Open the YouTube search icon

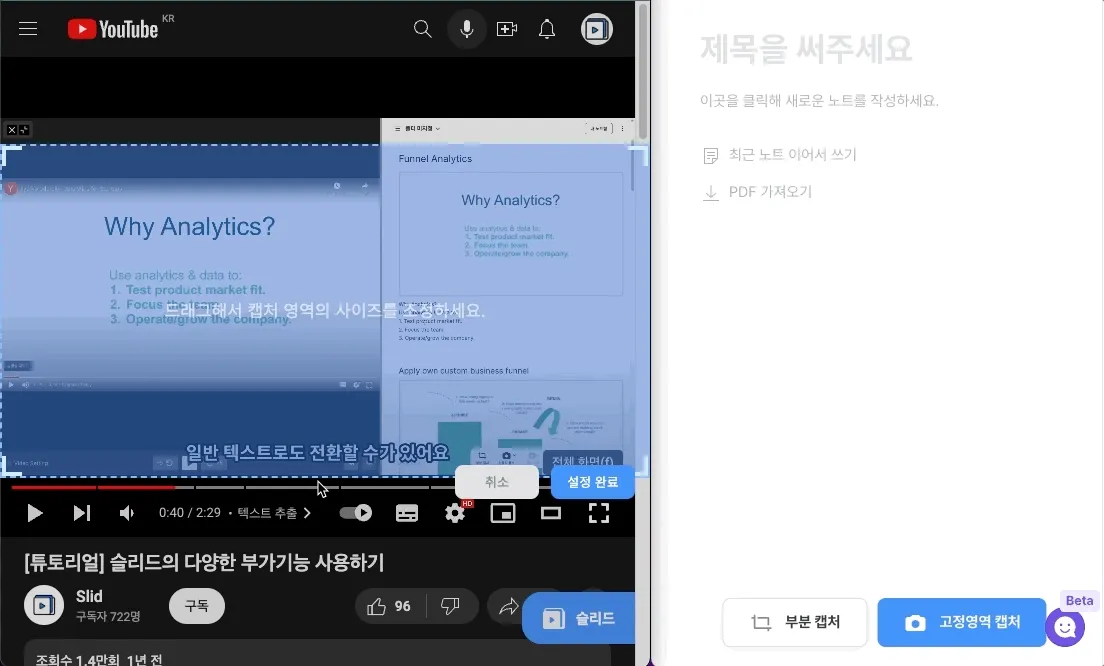pyautogui.click(x=422, y=29)
